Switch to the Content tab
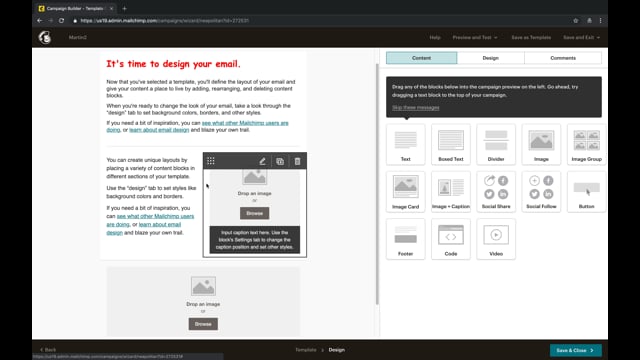 click(x=422, y=58)
